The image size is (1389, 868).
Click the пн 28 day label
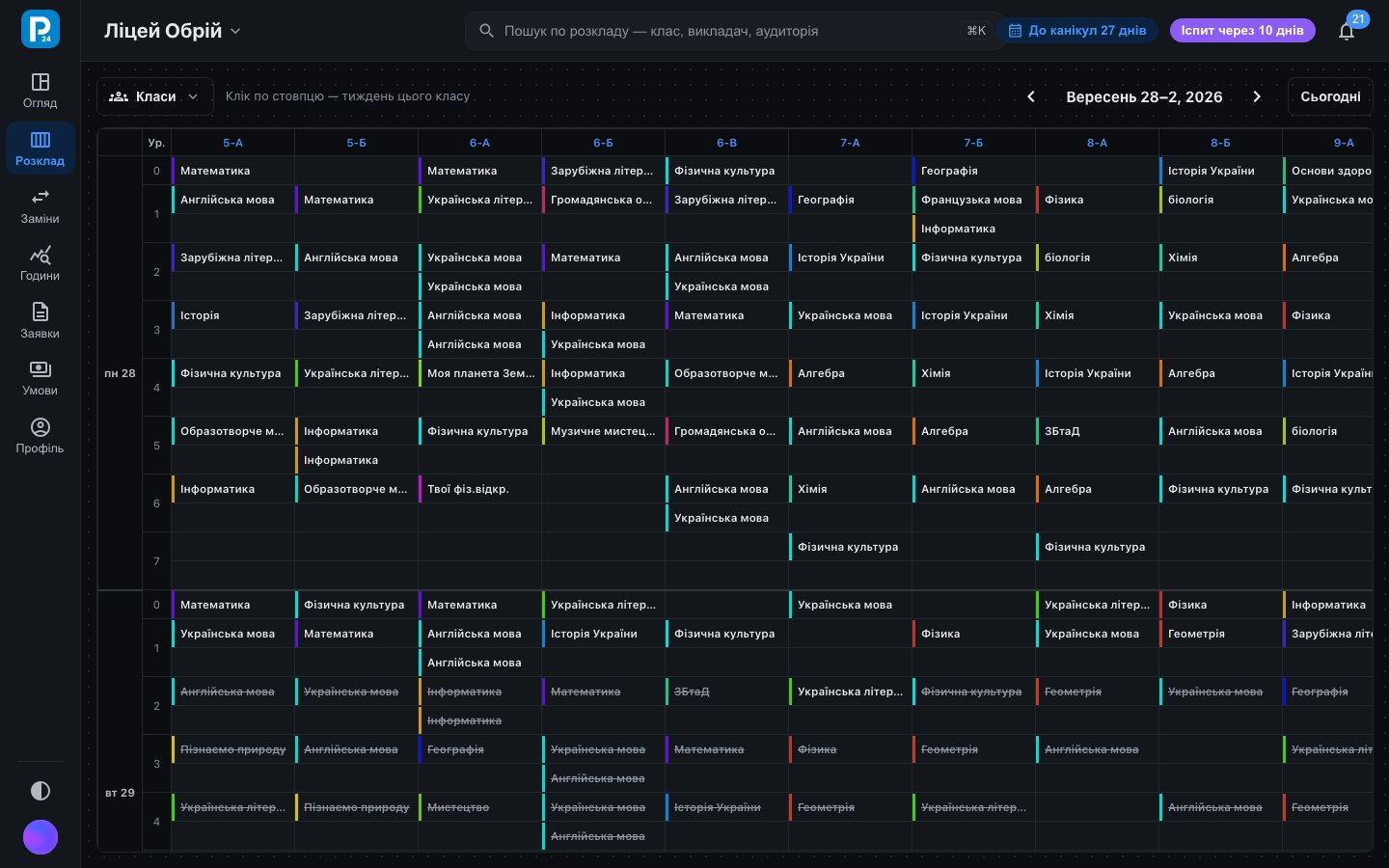pyautogui.click(x=120, y=373)
